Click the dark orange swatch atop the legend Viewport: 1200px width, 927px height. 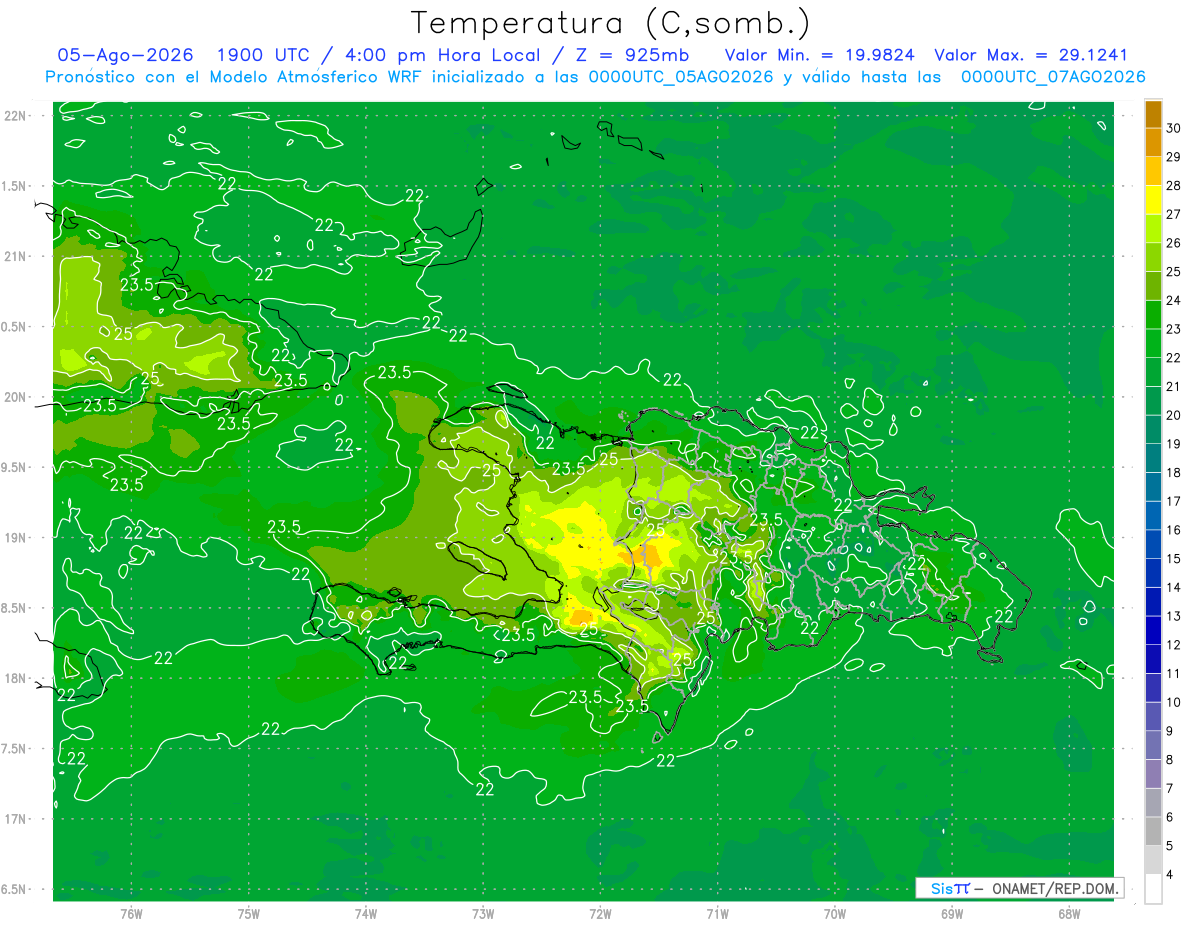click(1153, 113)
